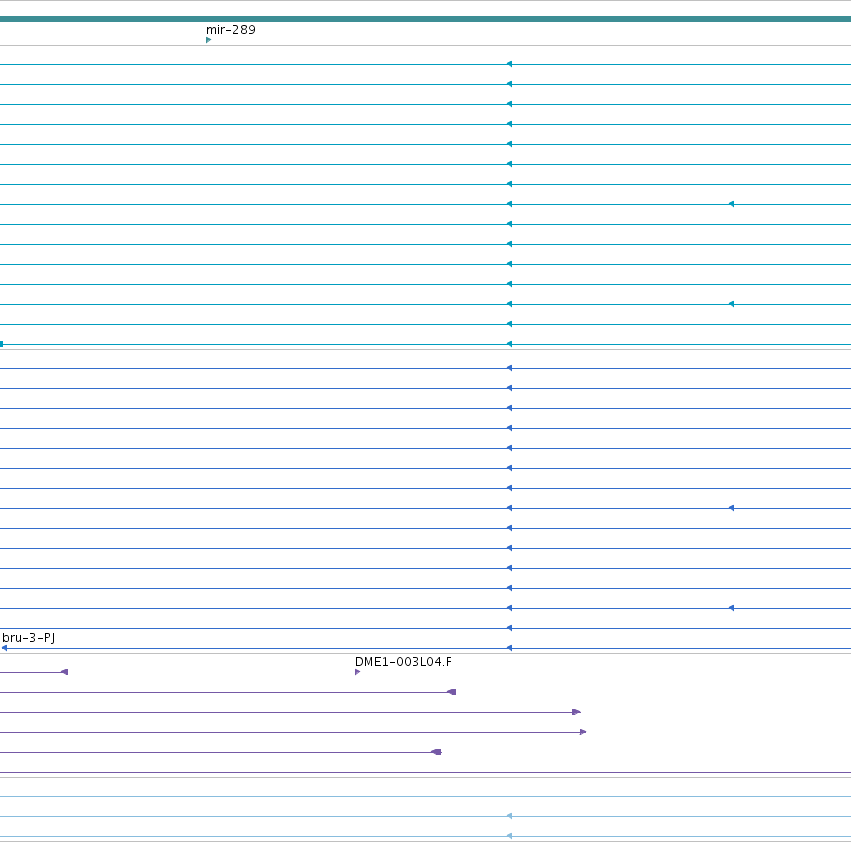The image size is (851, 842).
Task: Click the bru-3-PJ transcript label
Action: point(28,637)
